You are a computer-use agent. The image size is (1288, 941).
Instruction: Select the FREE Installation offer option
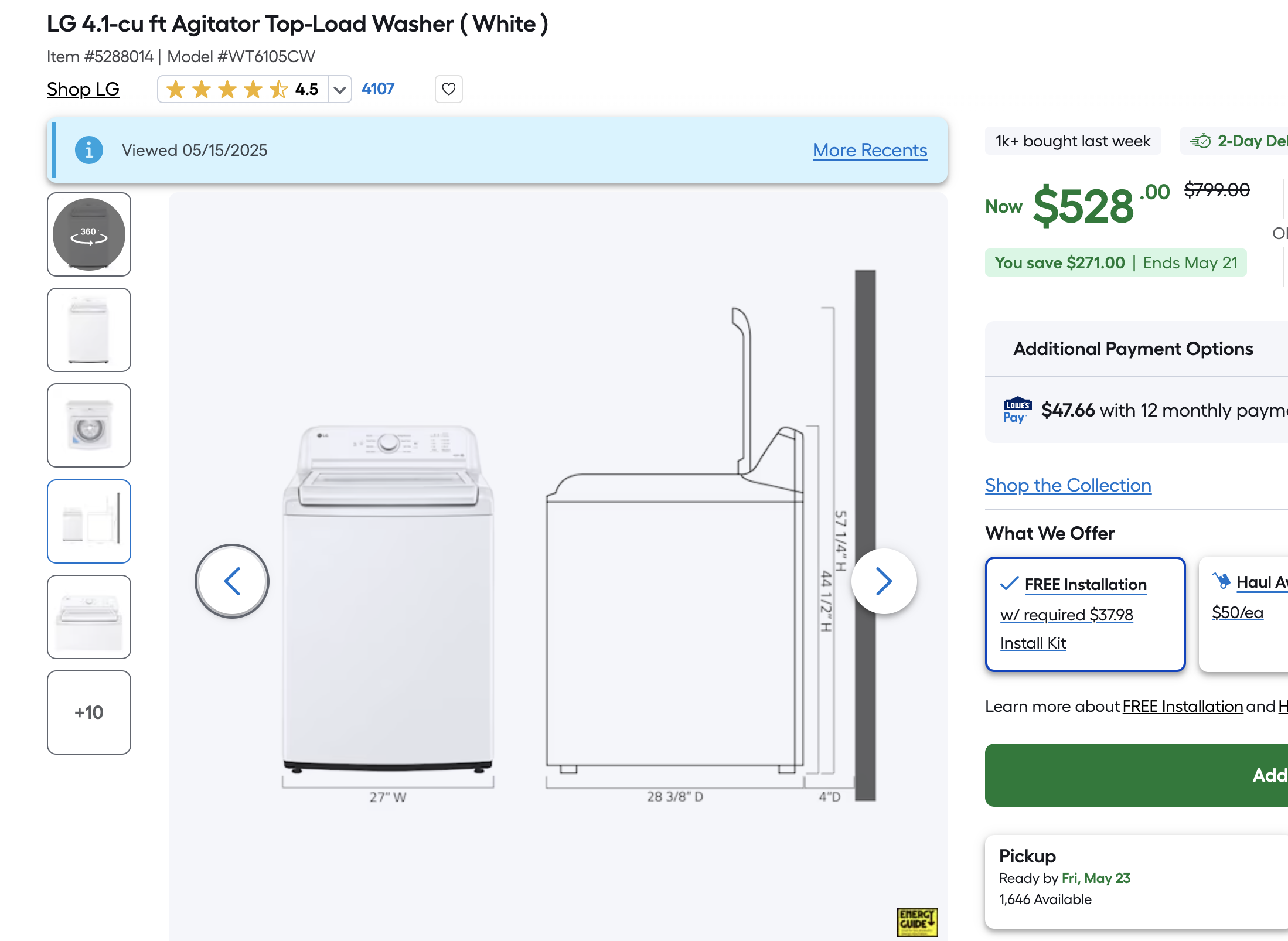(1085, 614)
